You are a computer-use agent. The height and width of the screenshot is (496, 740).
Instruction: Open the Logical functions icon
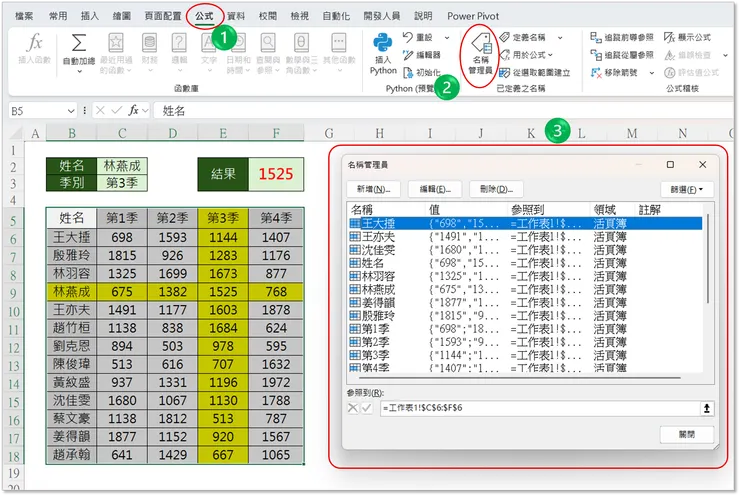pos(179,43)
